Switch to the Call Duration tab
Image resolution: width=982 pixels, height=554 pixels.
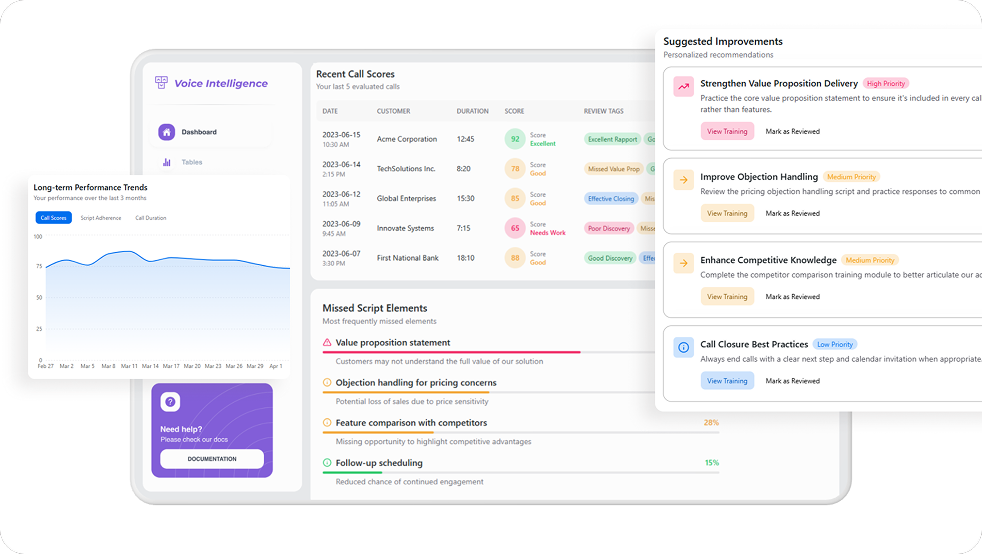[x=151, y=218]
